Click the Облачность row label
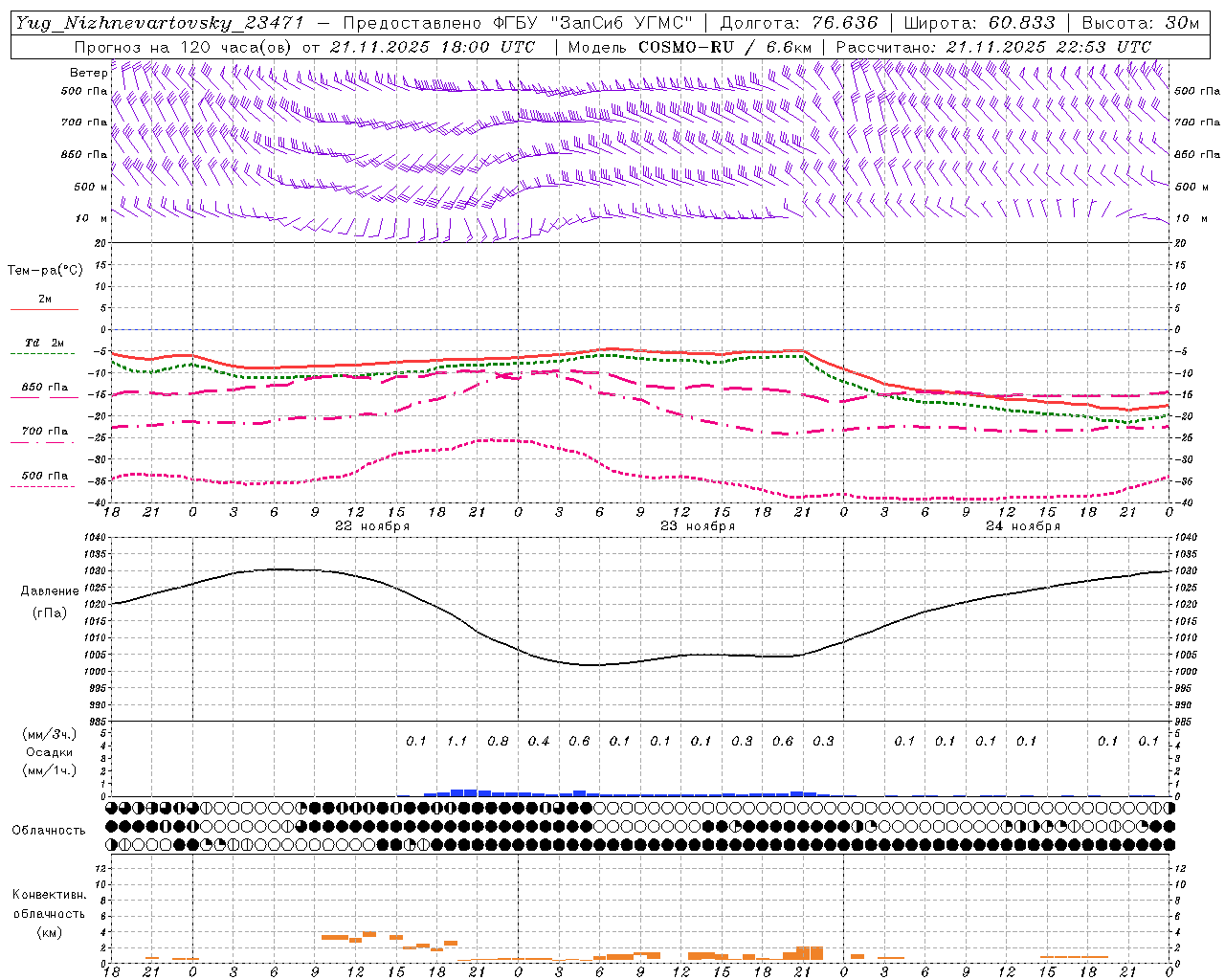Image resolution: width=1225 pixels, height=980 pixels. pyautogui.click(x=49, y=831)
